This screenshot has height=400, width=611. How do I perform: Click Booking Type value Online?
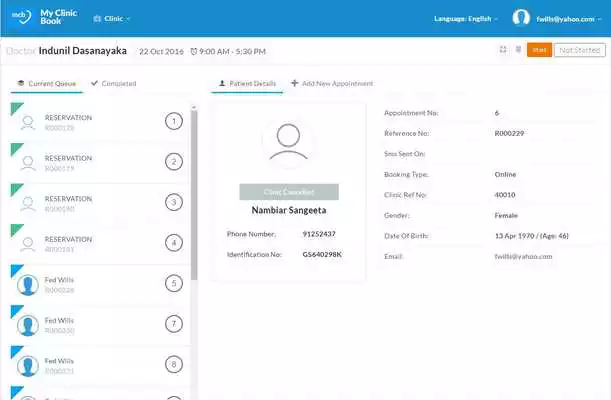click(505, 174)
